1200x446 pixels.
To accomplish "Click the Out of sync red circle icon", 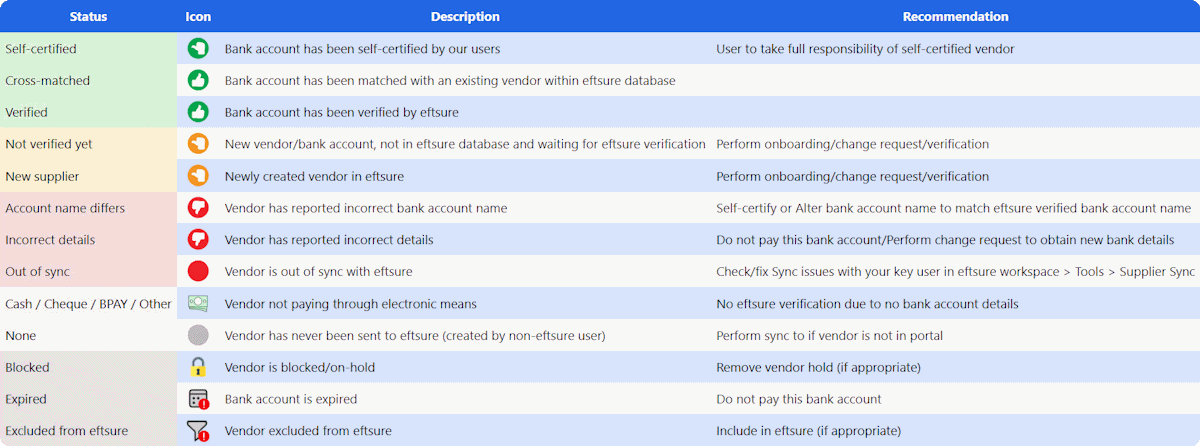I will pyautogui.click(x=198, y=271).
